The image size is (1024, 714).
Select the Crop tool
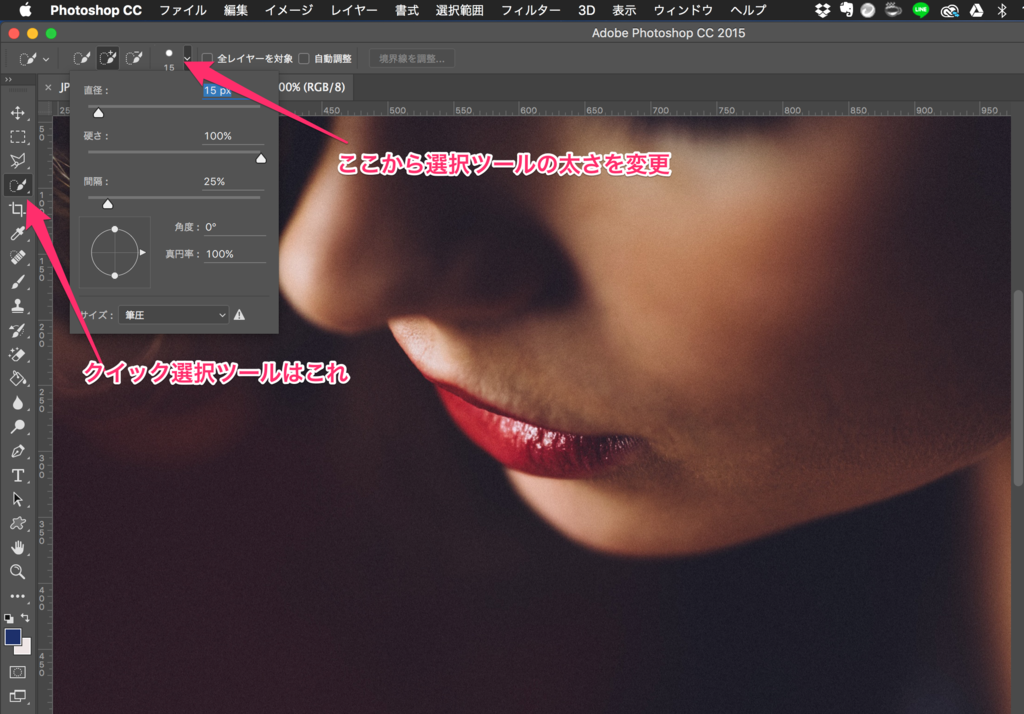point(18,210)
